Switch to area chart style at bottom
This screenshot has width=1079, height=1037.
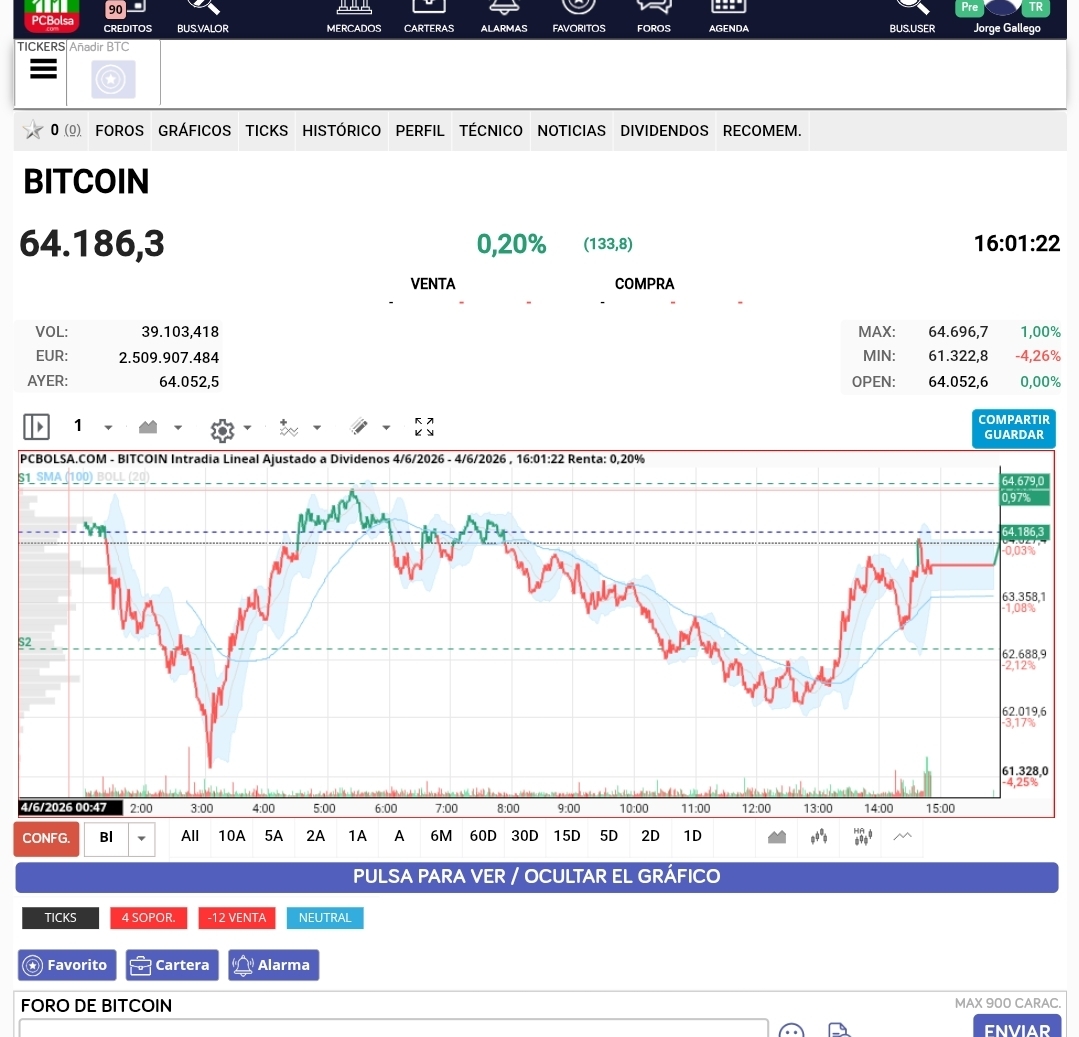(777, 837)
